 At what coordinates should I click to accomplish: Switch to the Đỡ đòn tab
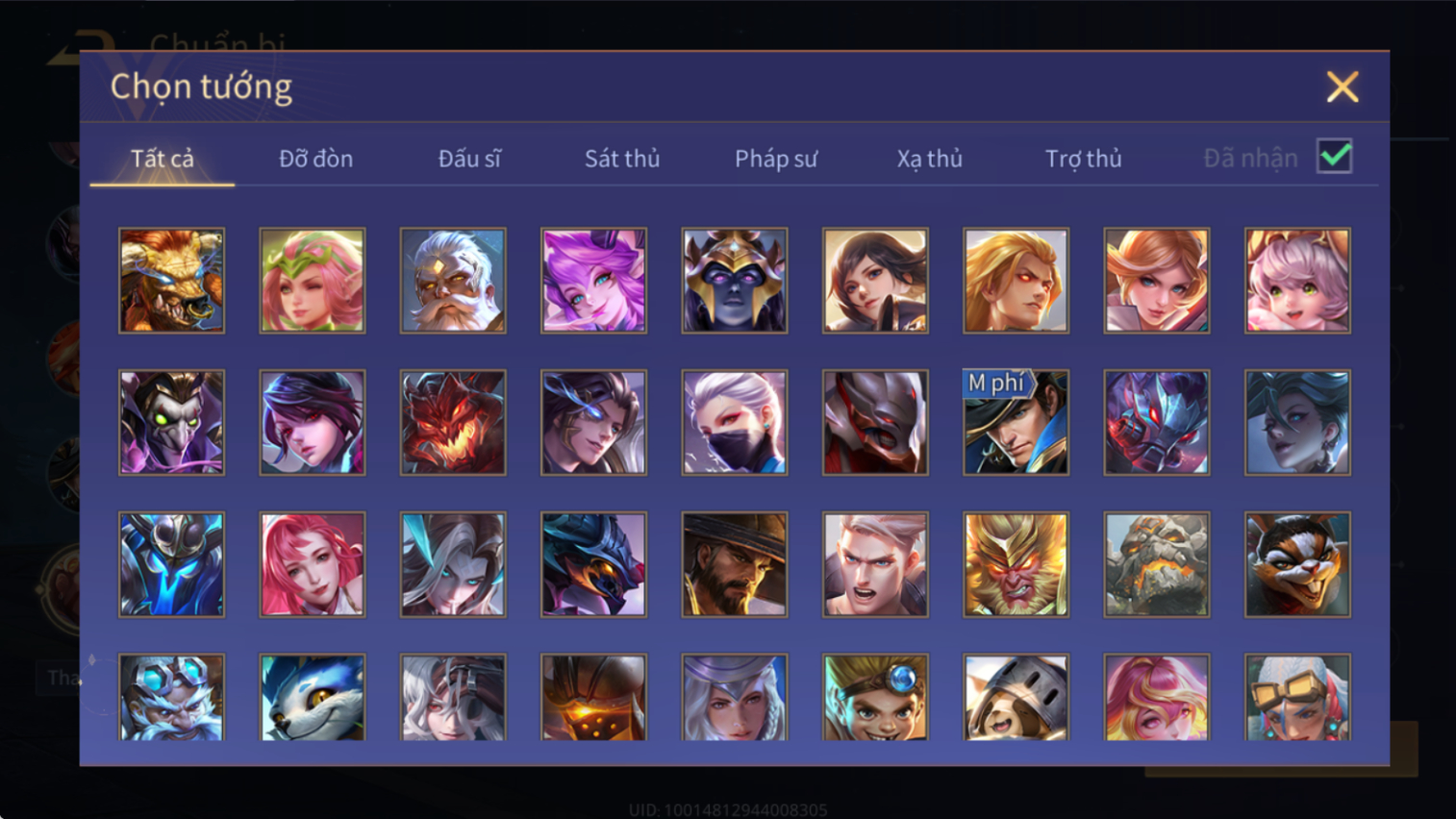click(x=315, y=159)
